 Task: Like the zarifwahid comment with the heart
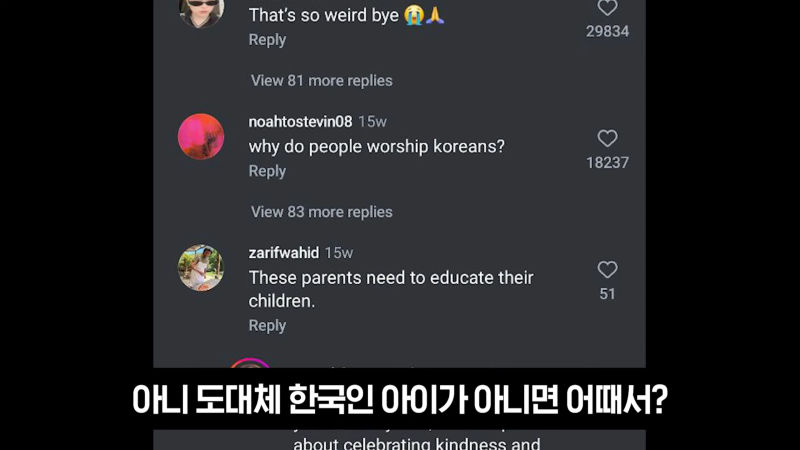(607, 269)
